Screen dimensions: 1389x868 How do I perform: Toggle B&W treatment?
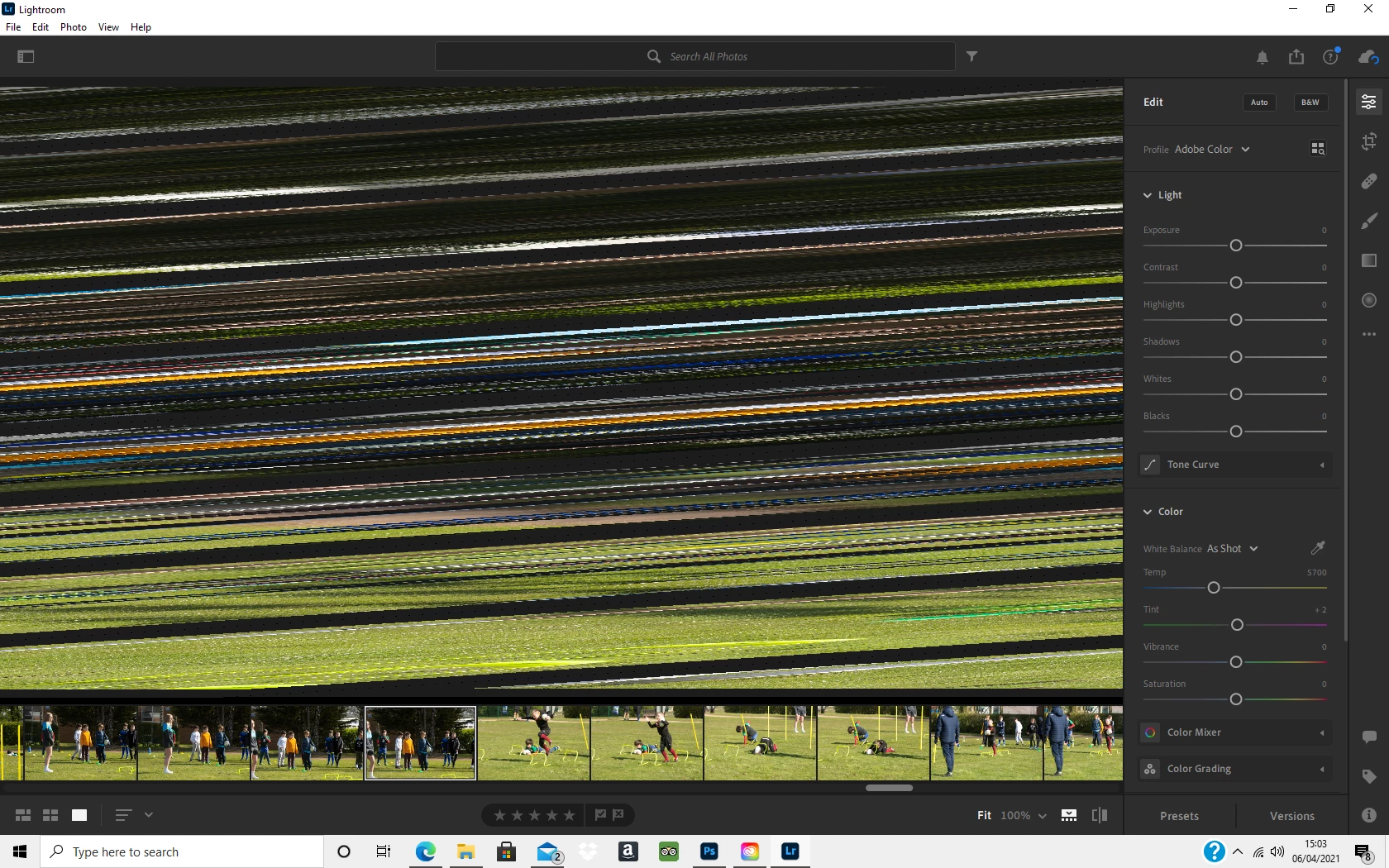coord(1310,103)
